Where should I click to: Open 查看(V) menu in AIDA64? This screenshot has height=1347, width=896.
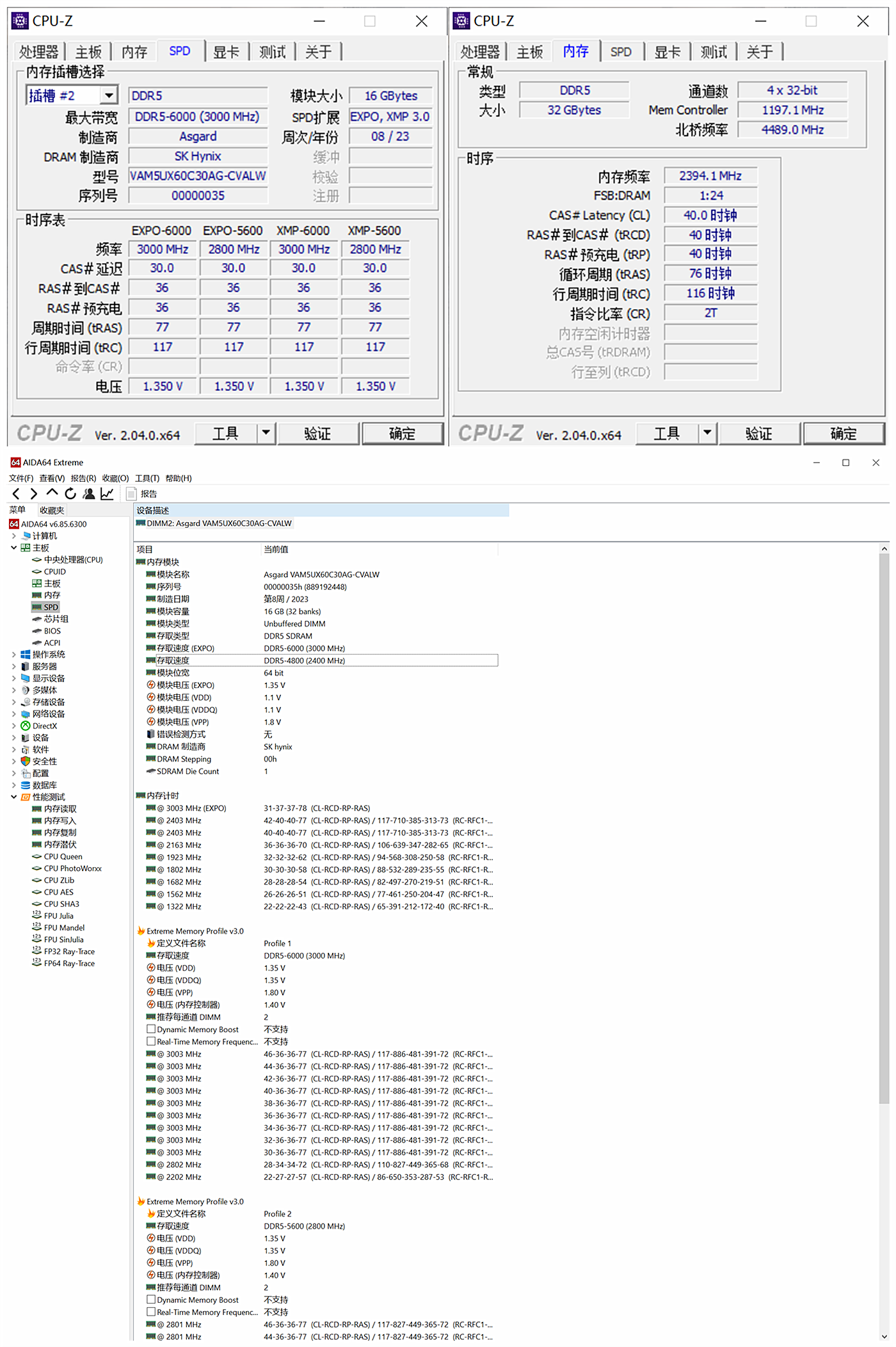(x=52, y=478)
